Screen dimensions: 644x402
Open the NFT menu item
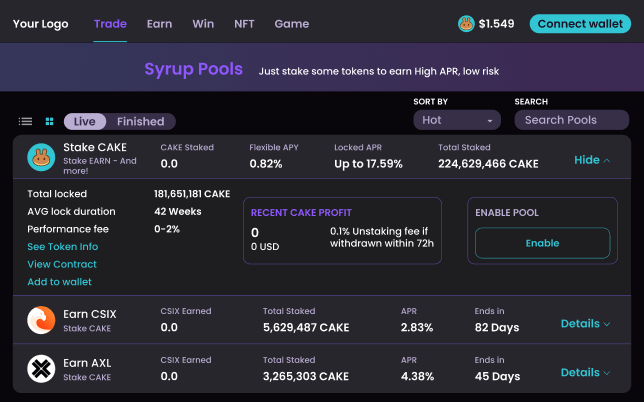(x=244, y=24)
